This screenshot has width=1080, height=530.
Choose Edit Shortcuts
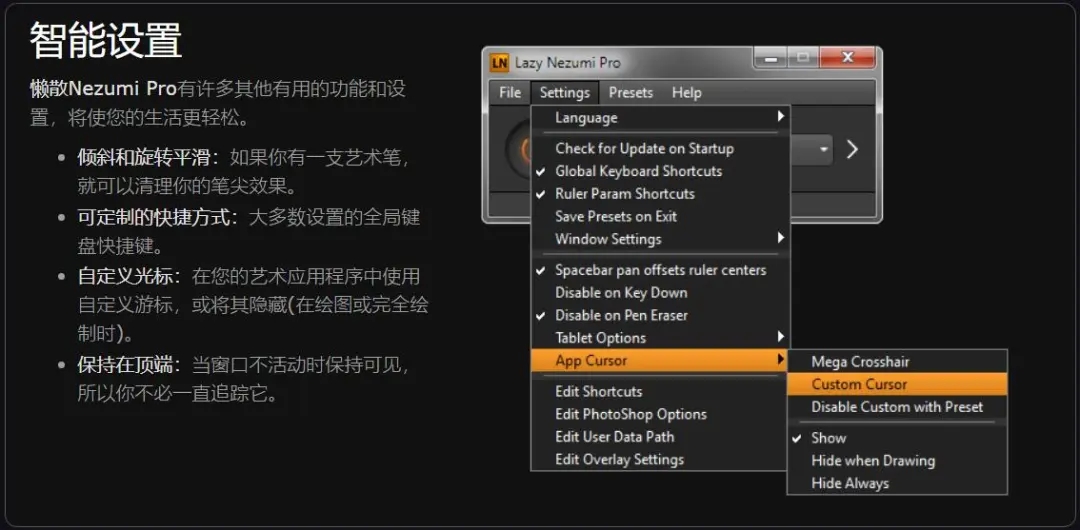point(661,391)
